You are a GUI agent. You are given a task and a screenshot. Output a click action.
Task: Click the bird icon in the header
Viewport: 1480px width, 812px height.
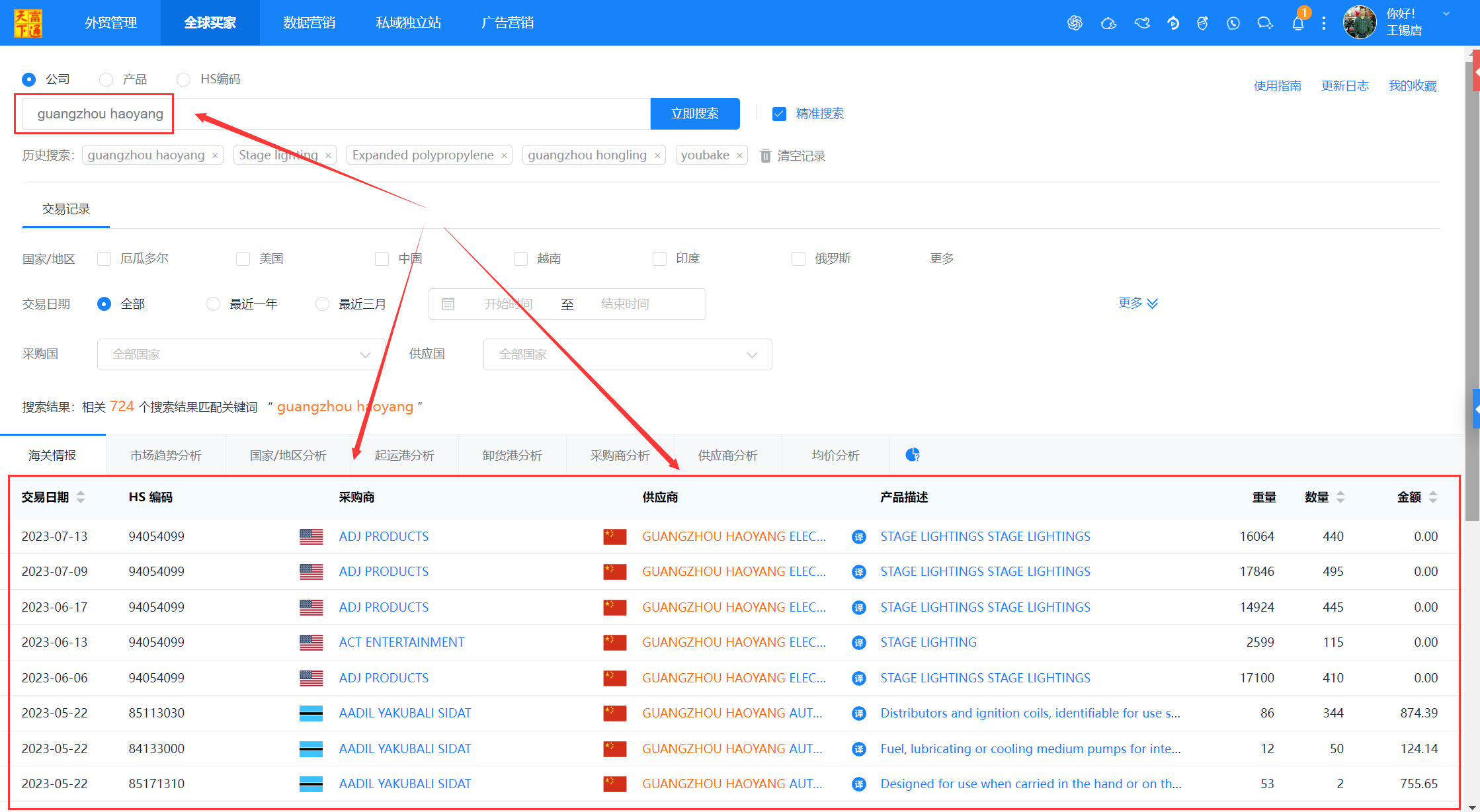(x=1142, y=23)
